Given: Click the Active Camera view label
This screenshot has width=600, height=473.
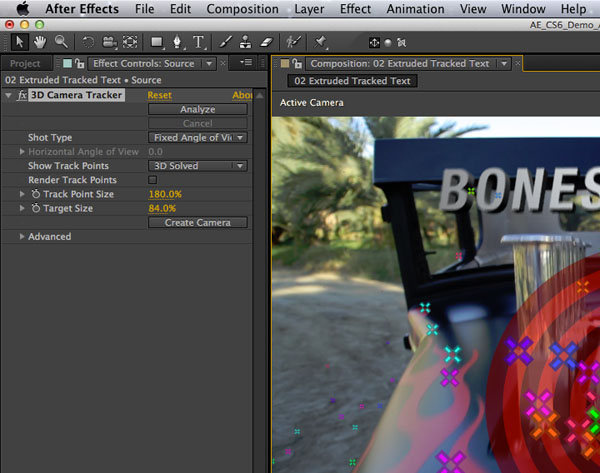Looking at the screenshot, I should coord(311,103).
